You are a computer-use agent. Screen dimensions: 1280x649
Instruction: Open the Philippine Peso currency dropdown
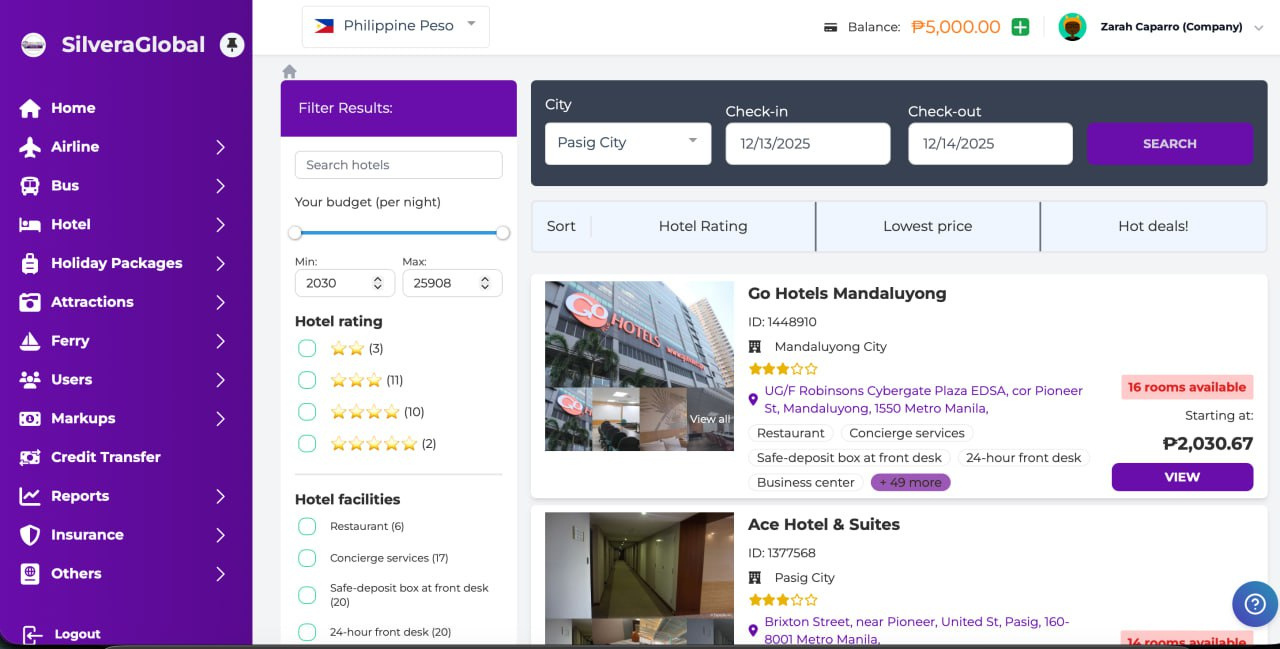coord(396,26)
